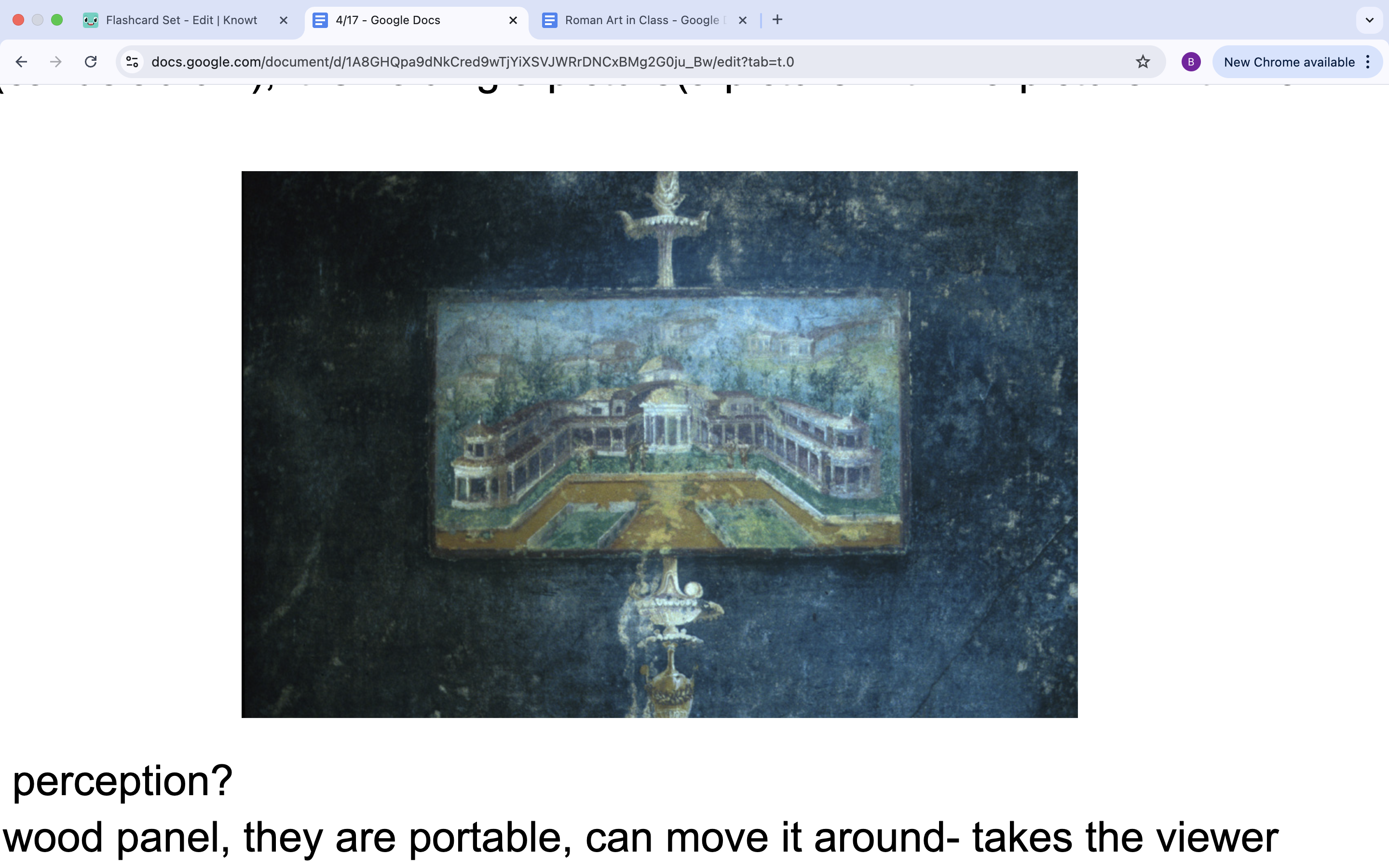The image size is (1389, 868).
Task: Go back to previous page
Action: click(x=21, y=62)
